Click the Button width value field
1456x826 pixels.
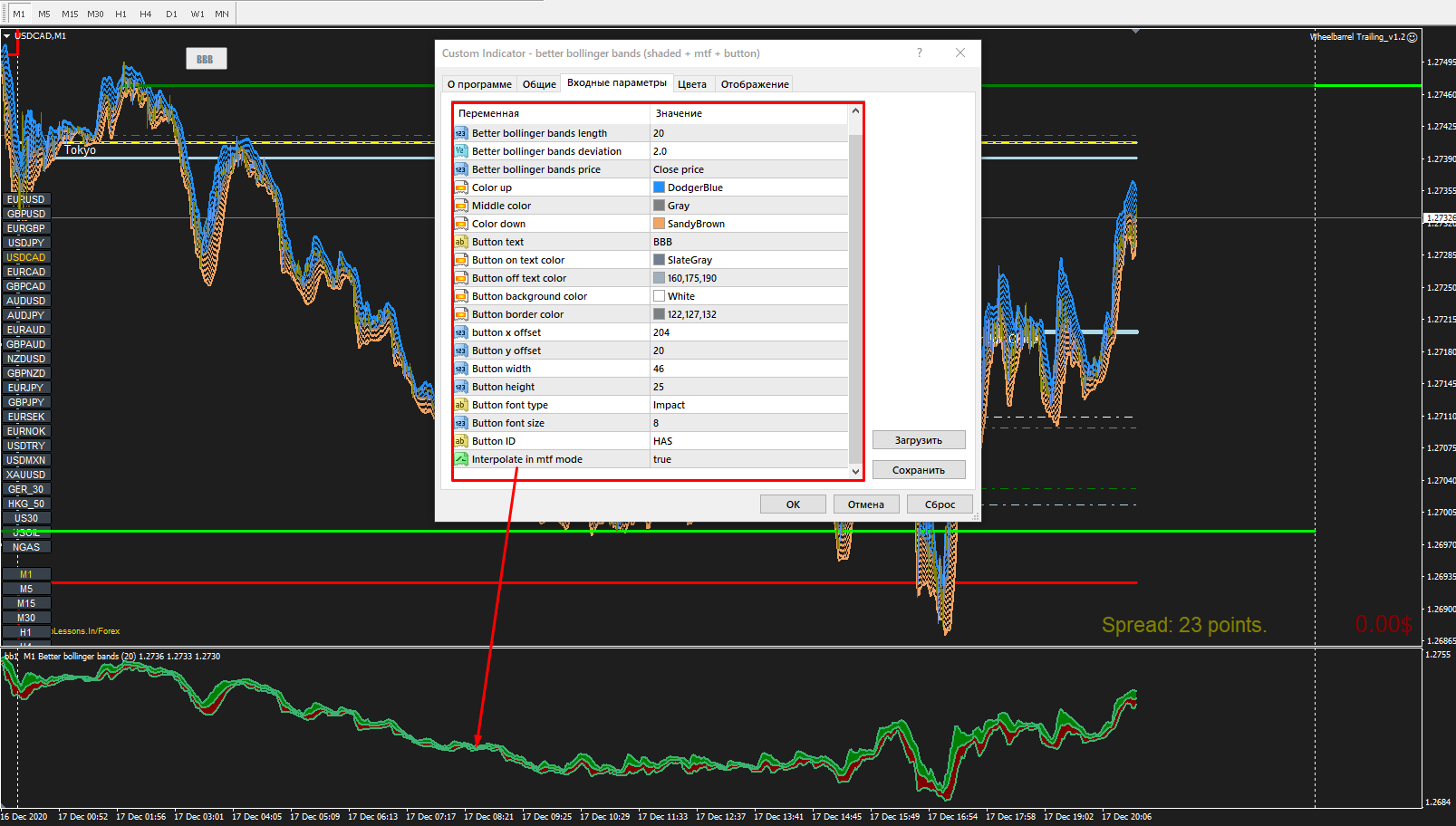pyautogui.click(x=748, y=369)
